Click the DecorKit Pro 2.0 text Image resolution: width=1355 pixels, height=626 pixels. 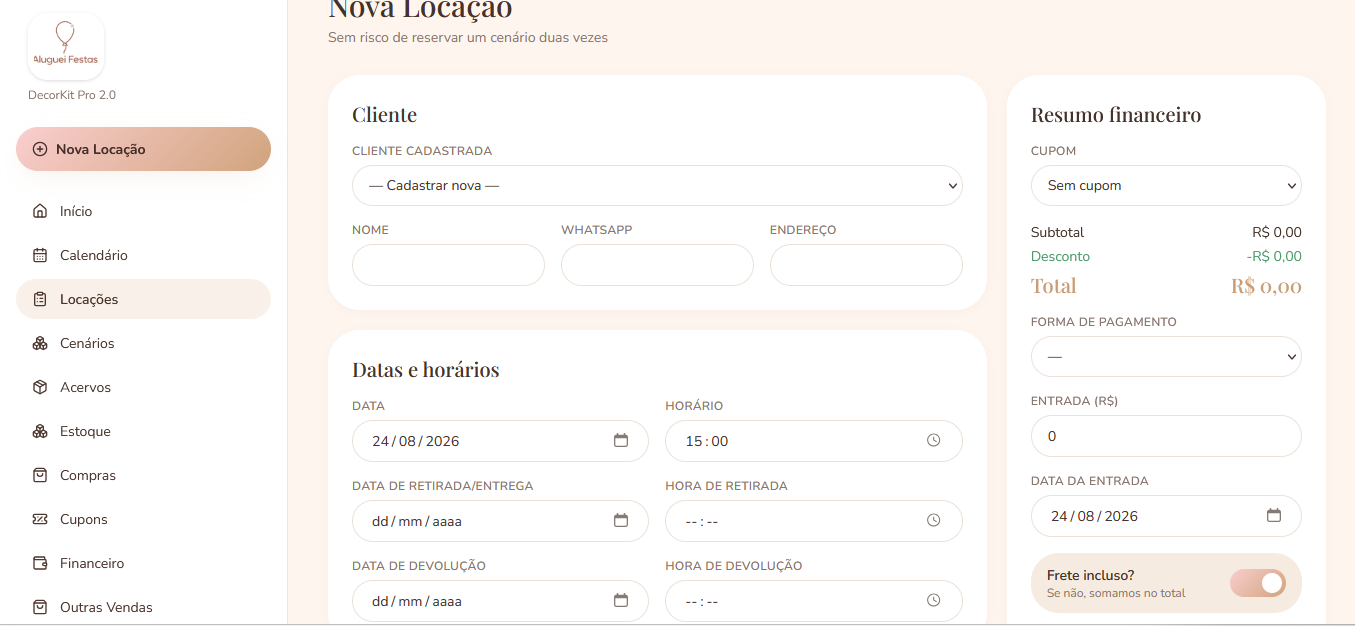(x=72, y=95)
